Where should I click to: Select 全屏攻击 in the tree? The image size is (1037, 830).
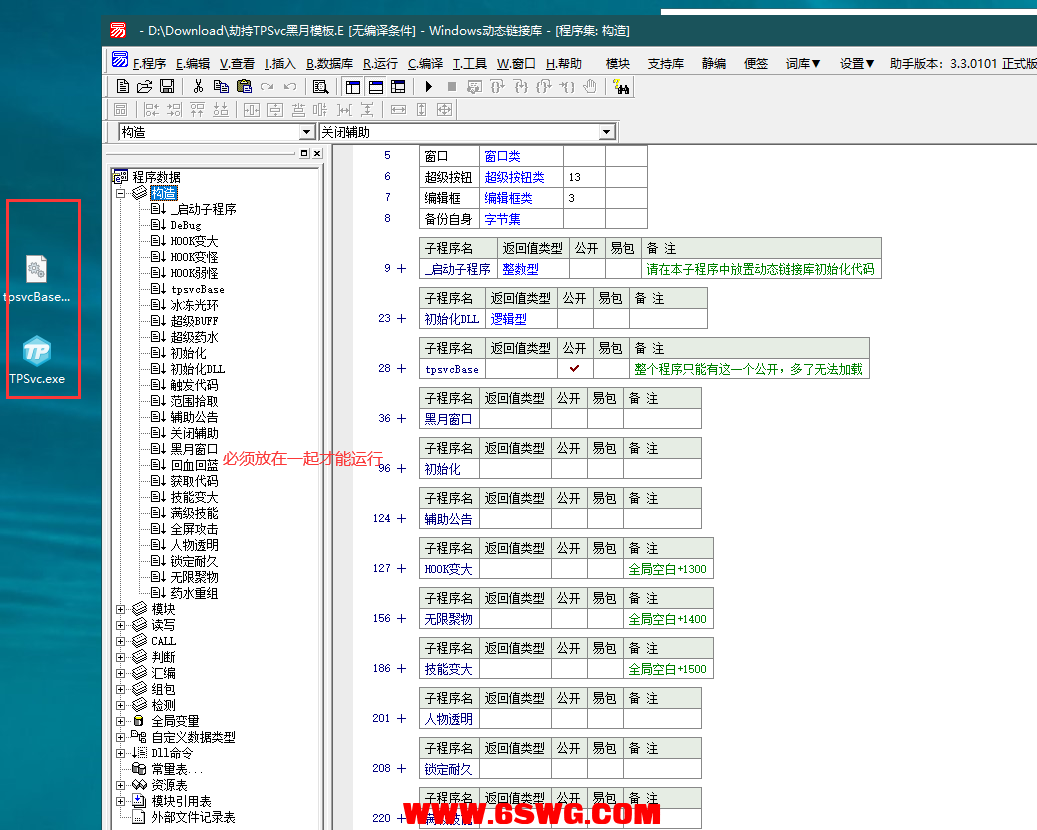pyautogui.click(x=194, y=529)
